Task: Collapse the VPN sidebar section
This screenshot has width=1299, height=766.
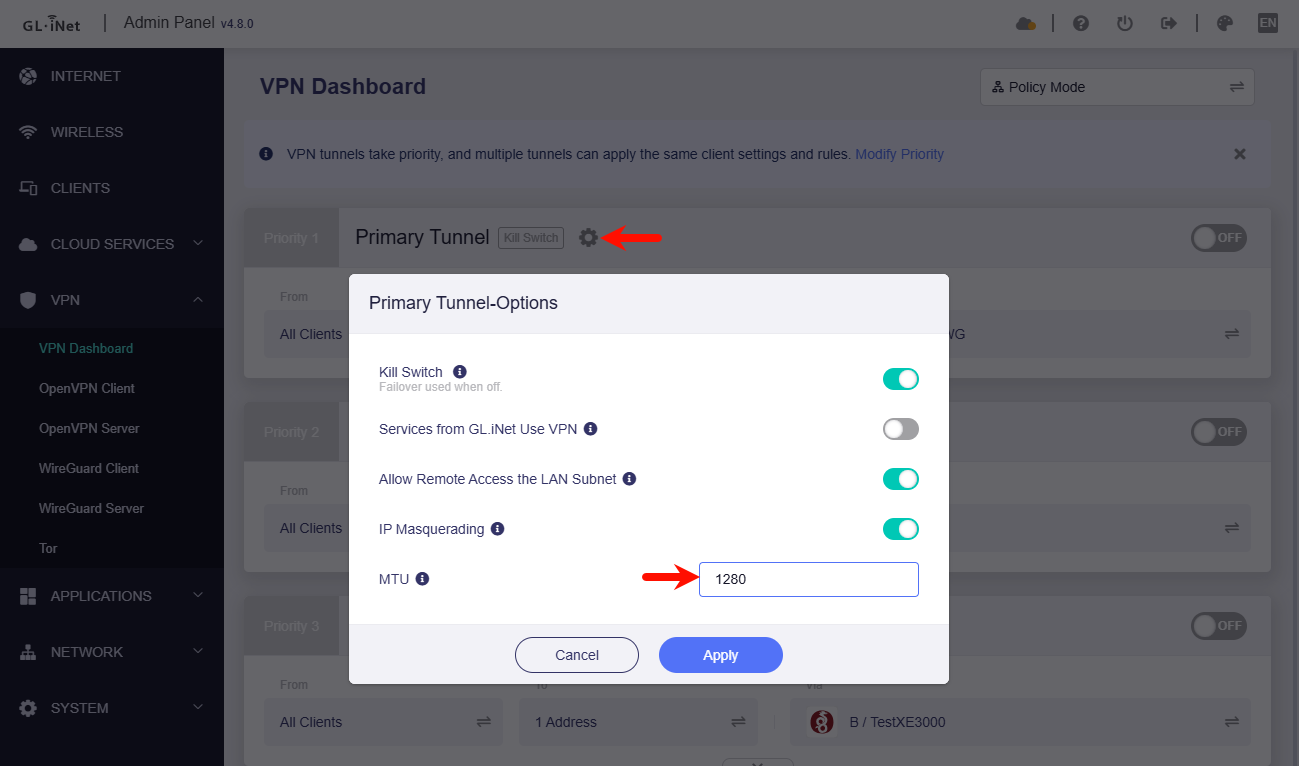Action: tap(112, 299)
